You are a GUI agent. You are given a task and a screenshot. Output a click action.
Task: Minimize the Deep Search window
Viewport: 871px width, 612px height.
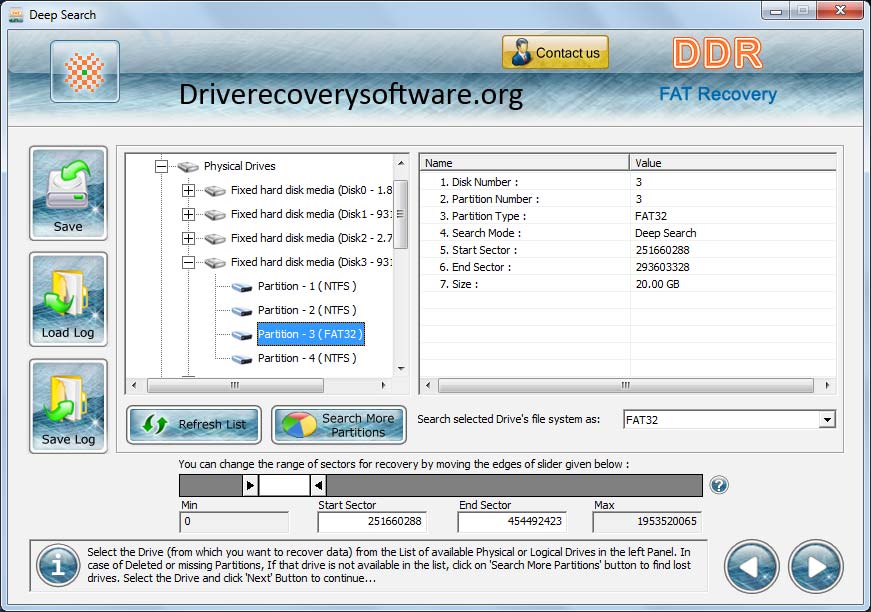pos(777,11)
